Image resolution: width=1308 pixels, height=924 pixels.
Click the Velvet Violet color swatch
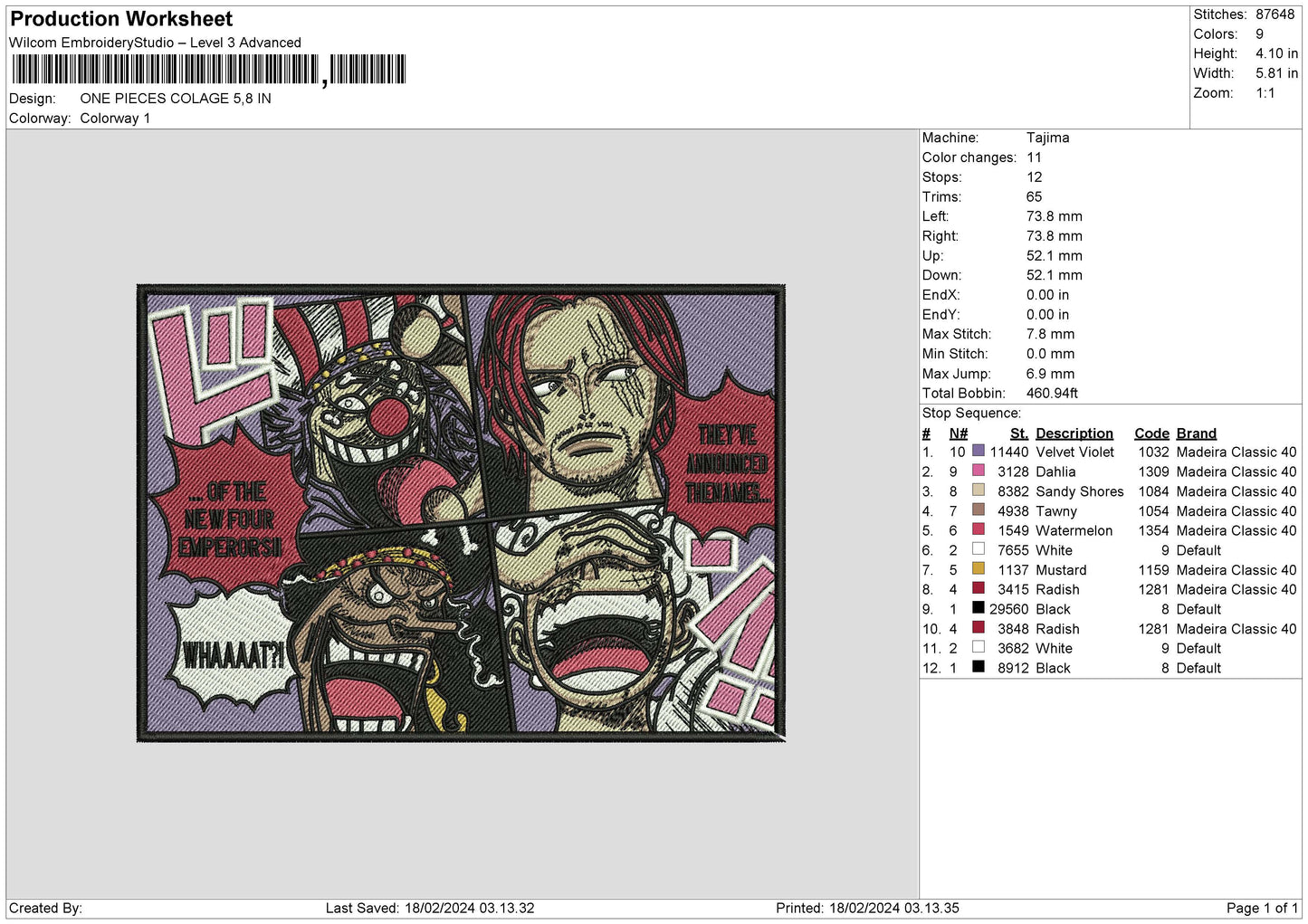click(x=978, y=451)
